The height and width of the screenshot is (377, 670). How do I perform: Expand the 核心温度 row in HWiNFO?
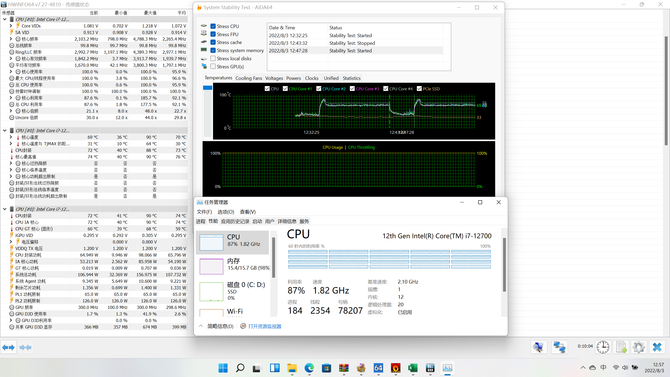(x=11, y=137)
